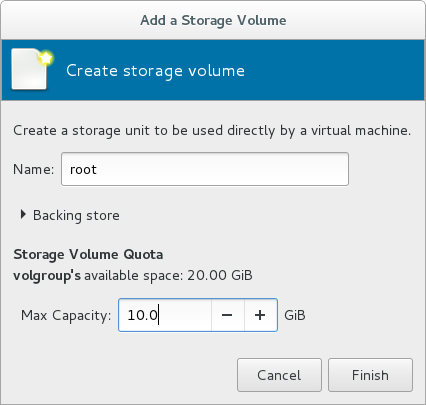Click the GiB unit label
426x405 pixels.
tap(295, 315)
